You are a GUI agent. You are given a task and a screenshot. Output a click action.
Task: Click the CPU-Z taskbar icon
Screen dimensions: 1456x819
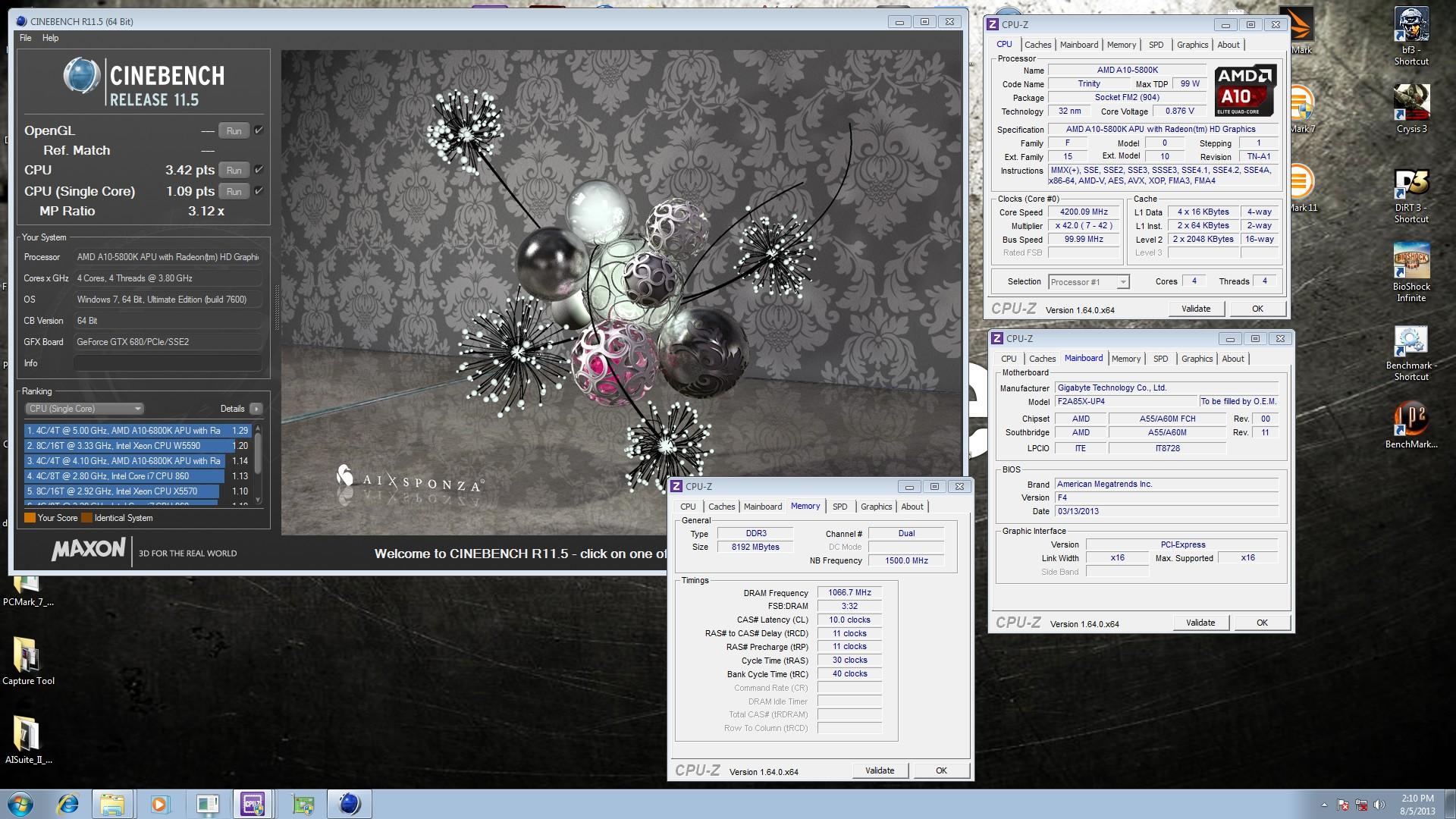point(253,804)
